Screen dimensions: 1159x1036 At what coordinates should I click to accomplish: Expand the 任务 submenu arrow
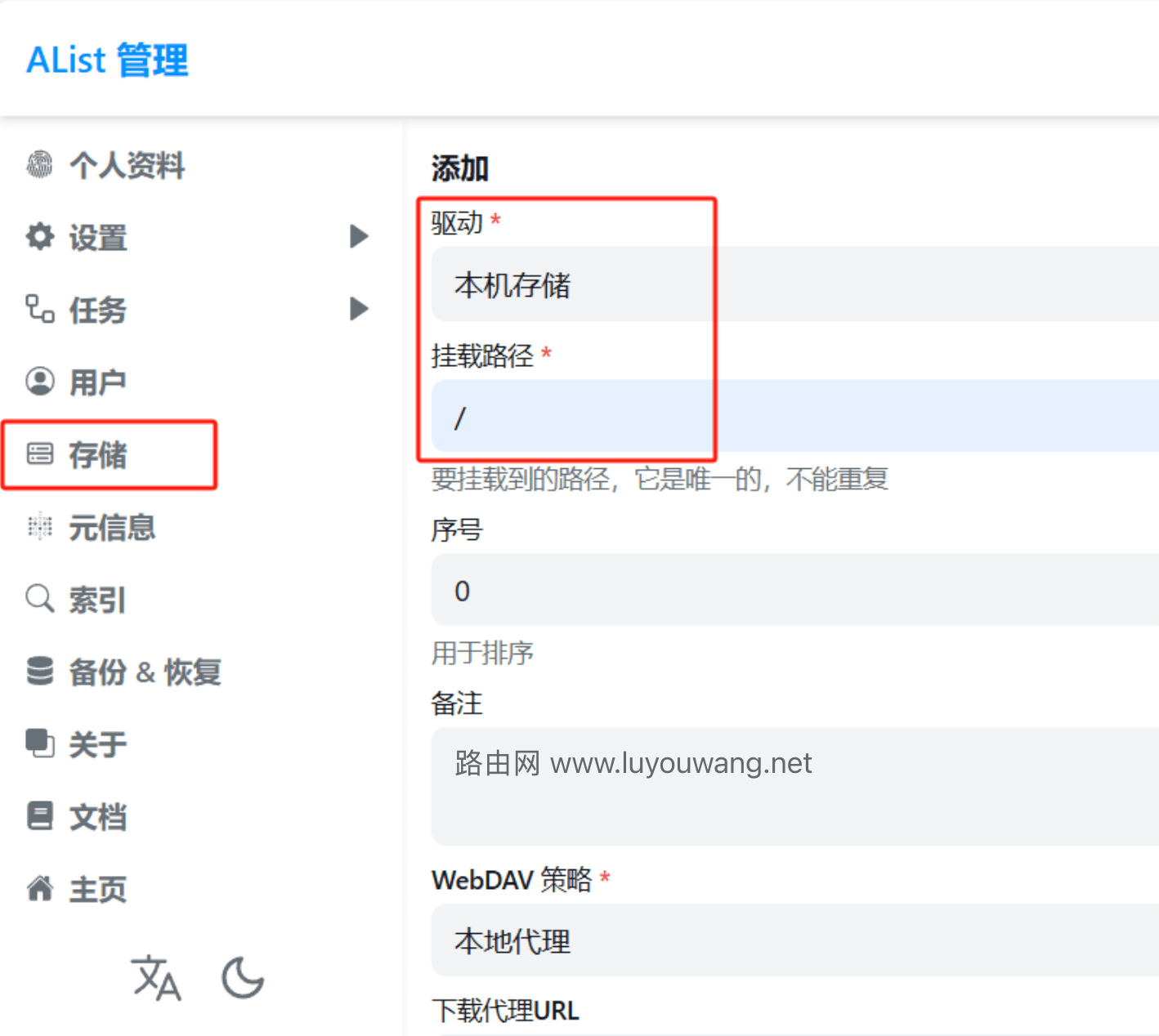point(358,308)
